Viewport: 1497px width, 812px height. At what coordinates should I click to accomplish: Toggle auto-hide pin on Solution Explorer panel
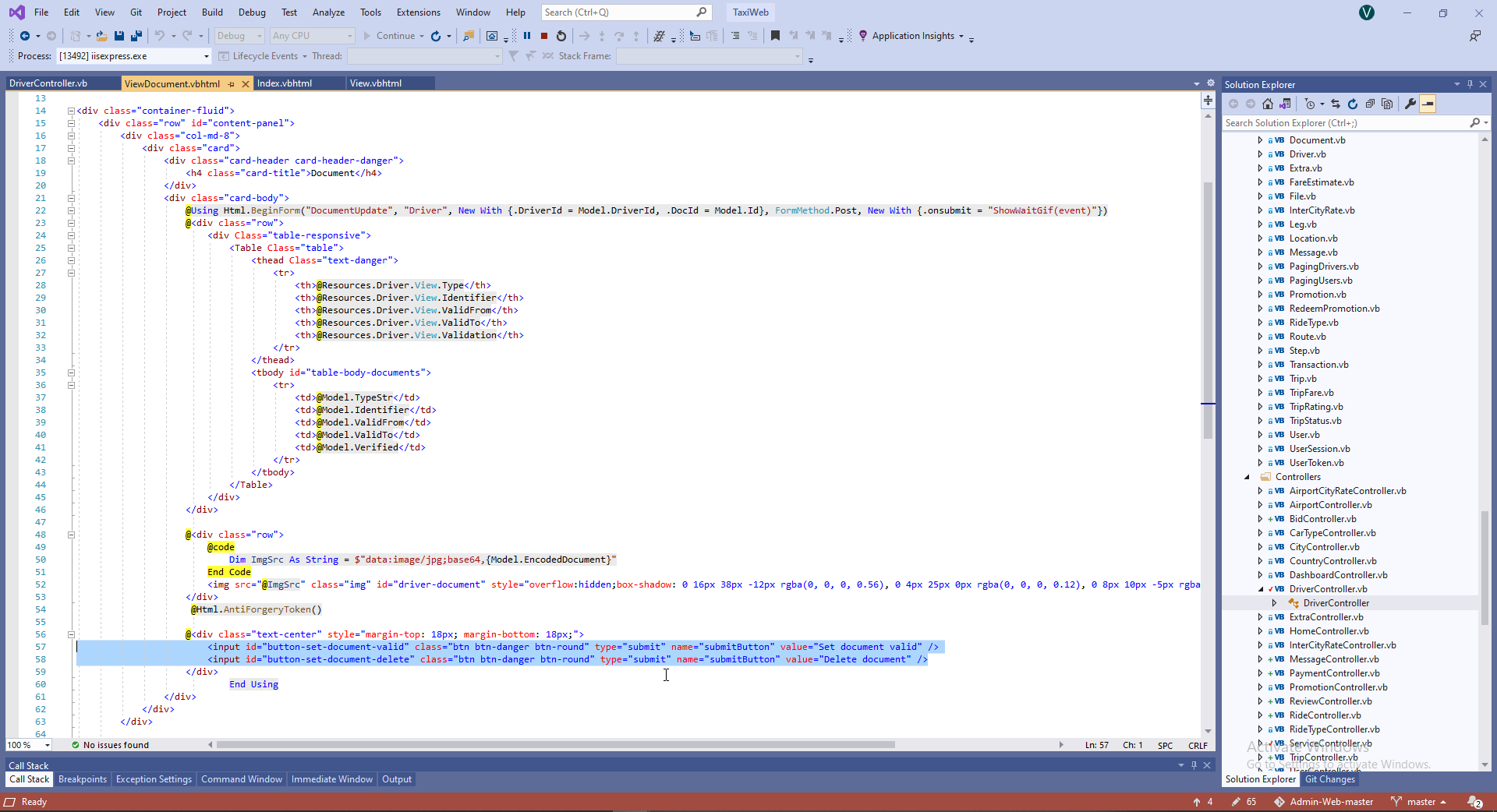(1470, 84)
